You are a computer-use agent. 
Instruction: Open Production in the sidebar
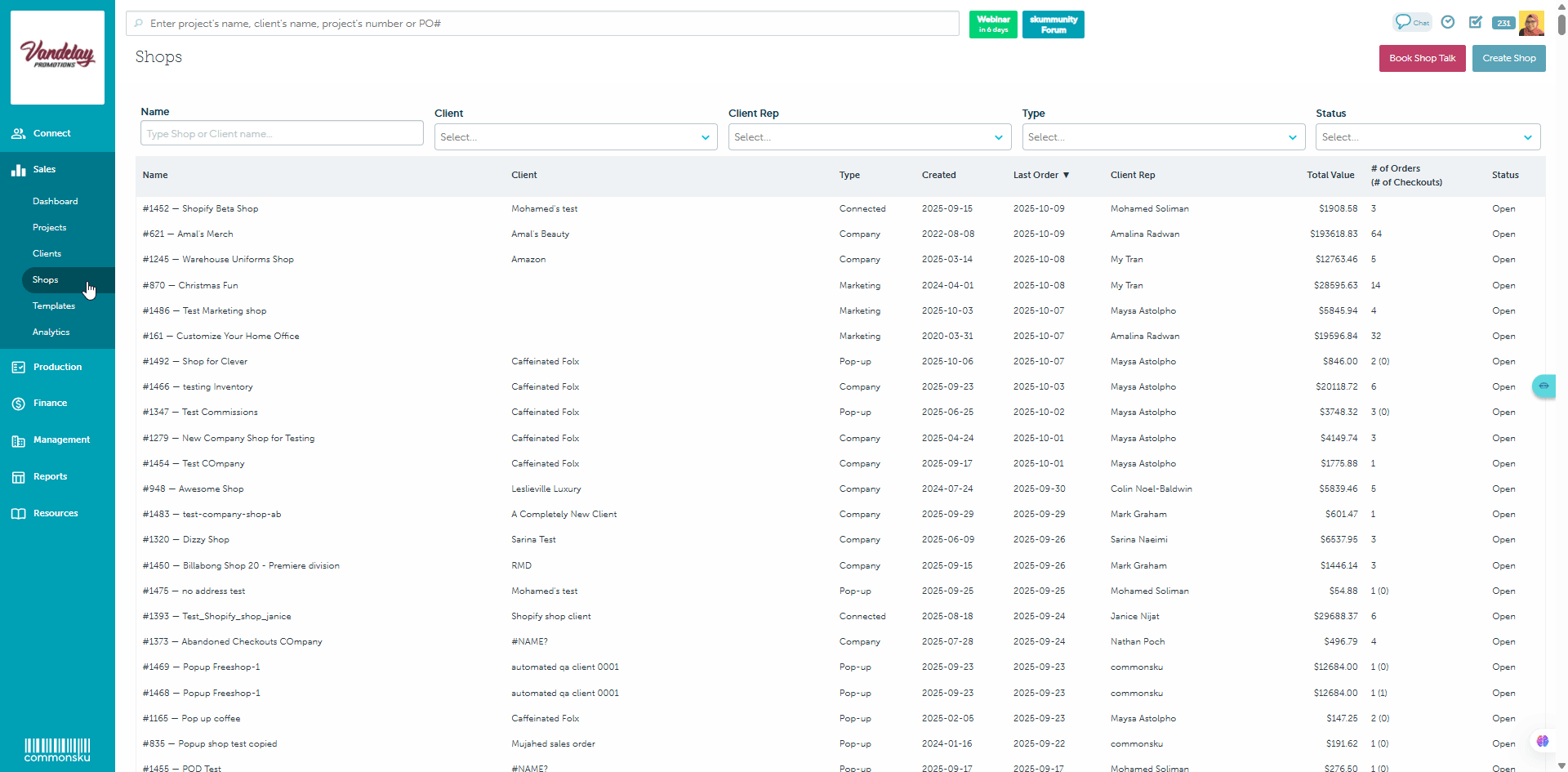pos(57,367)
